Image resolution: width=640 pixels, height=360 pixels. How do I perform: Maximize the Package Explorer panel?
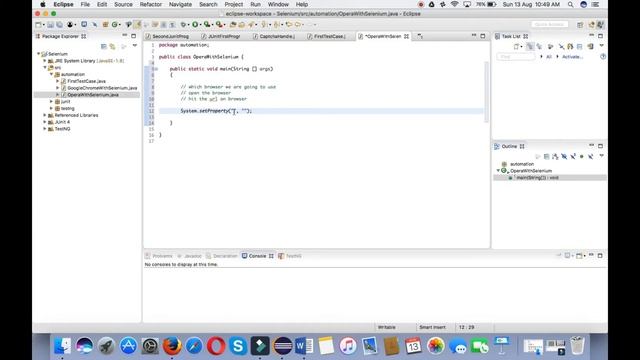pyautogui.click(x=133, y=36)
